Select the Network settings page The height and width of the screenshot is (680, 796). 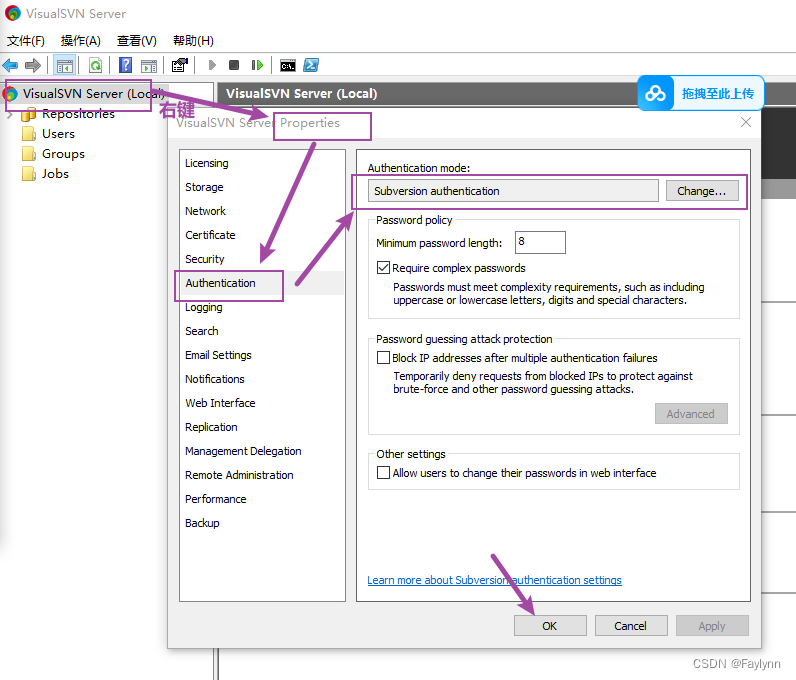coord(205,211)
